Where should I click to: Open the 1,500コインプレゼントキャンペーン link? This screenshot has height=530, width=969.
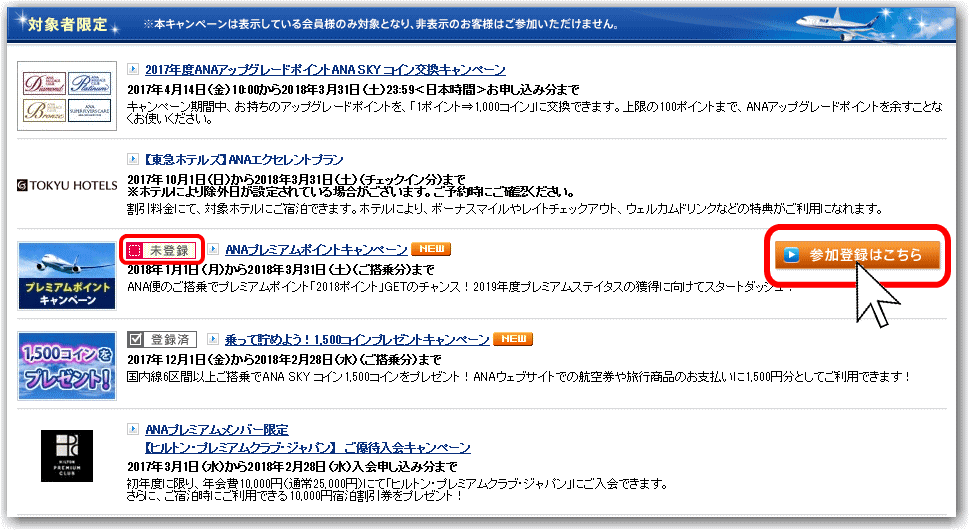tap(357, 339)
